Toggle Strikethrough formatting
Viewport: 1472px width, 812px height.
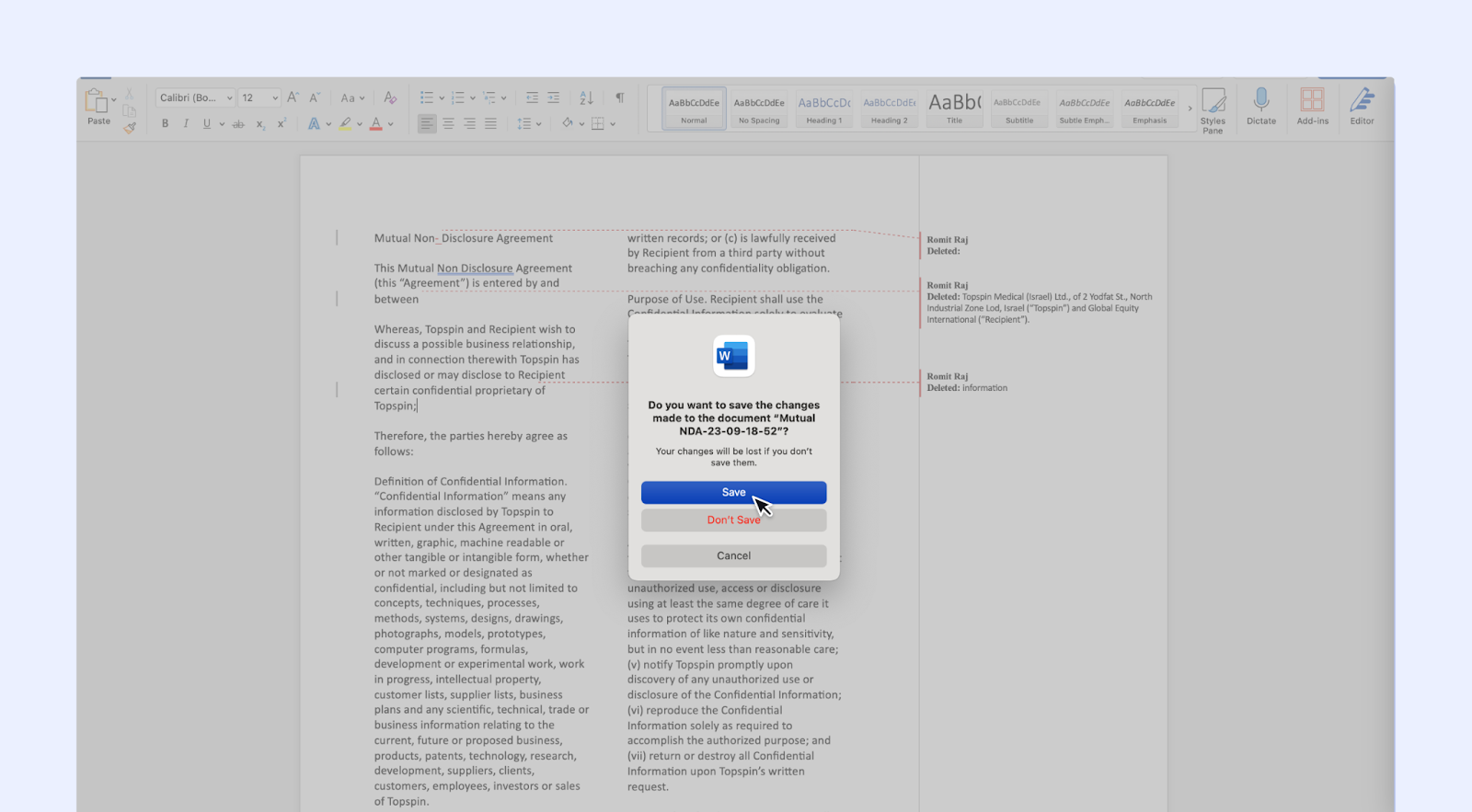pos(238,123)
